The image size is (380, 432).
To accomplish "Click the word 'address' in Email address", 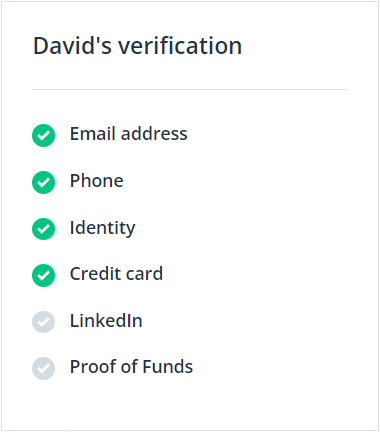I will pos(154,134).
